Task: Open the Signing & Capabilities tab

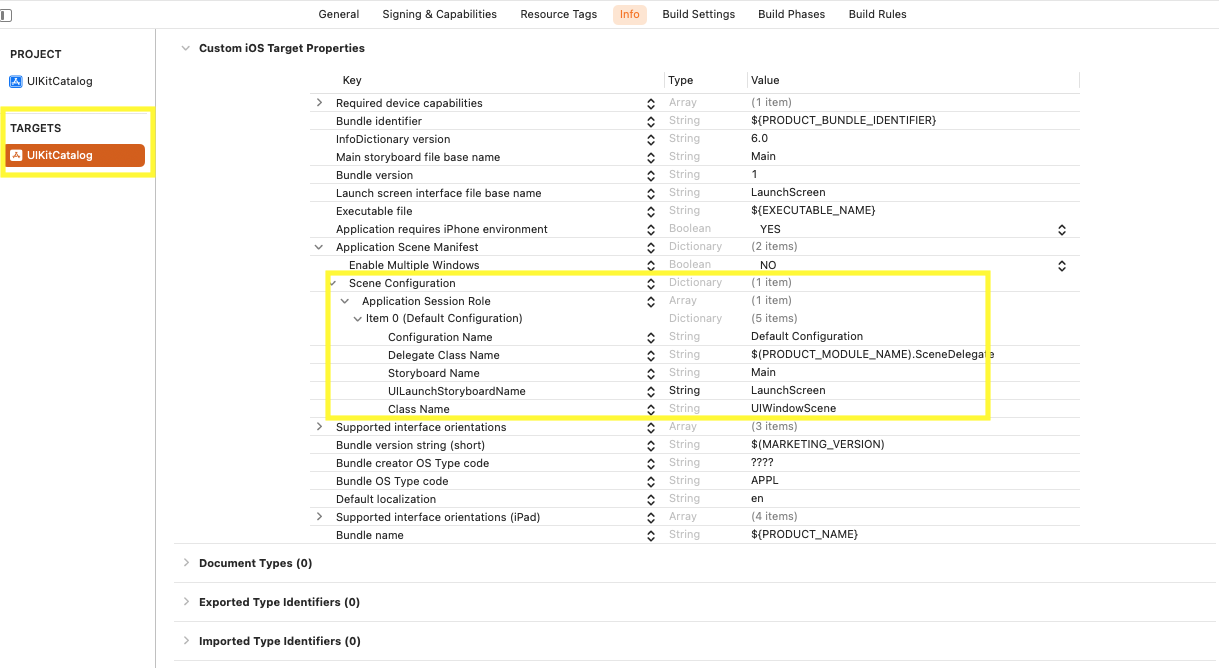Action: click(439, 14)
